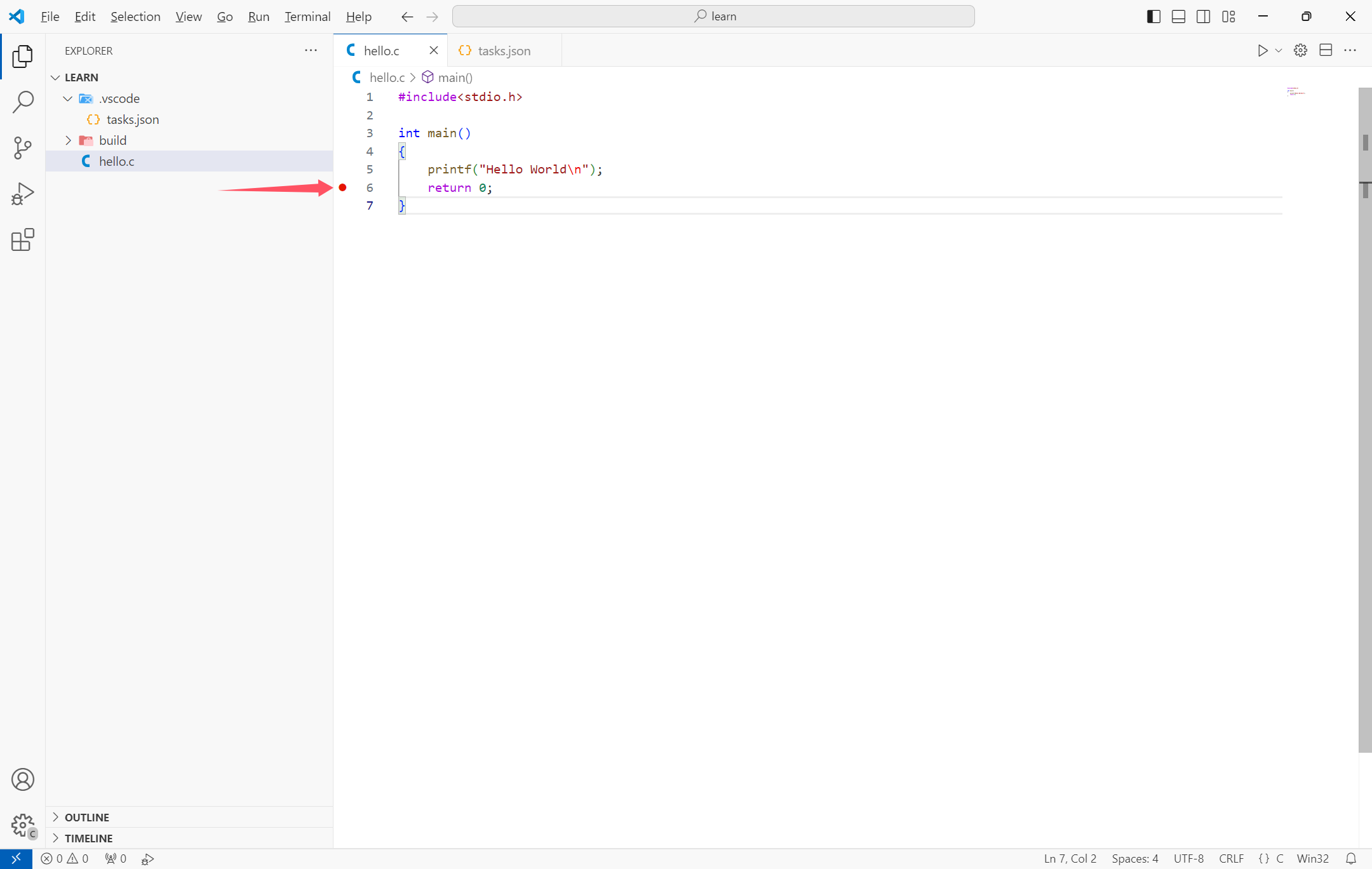This screenshot has width=1372, height=869.
Task: Click CRLF end-of-line setting
Action: [x=1231, y=859]
